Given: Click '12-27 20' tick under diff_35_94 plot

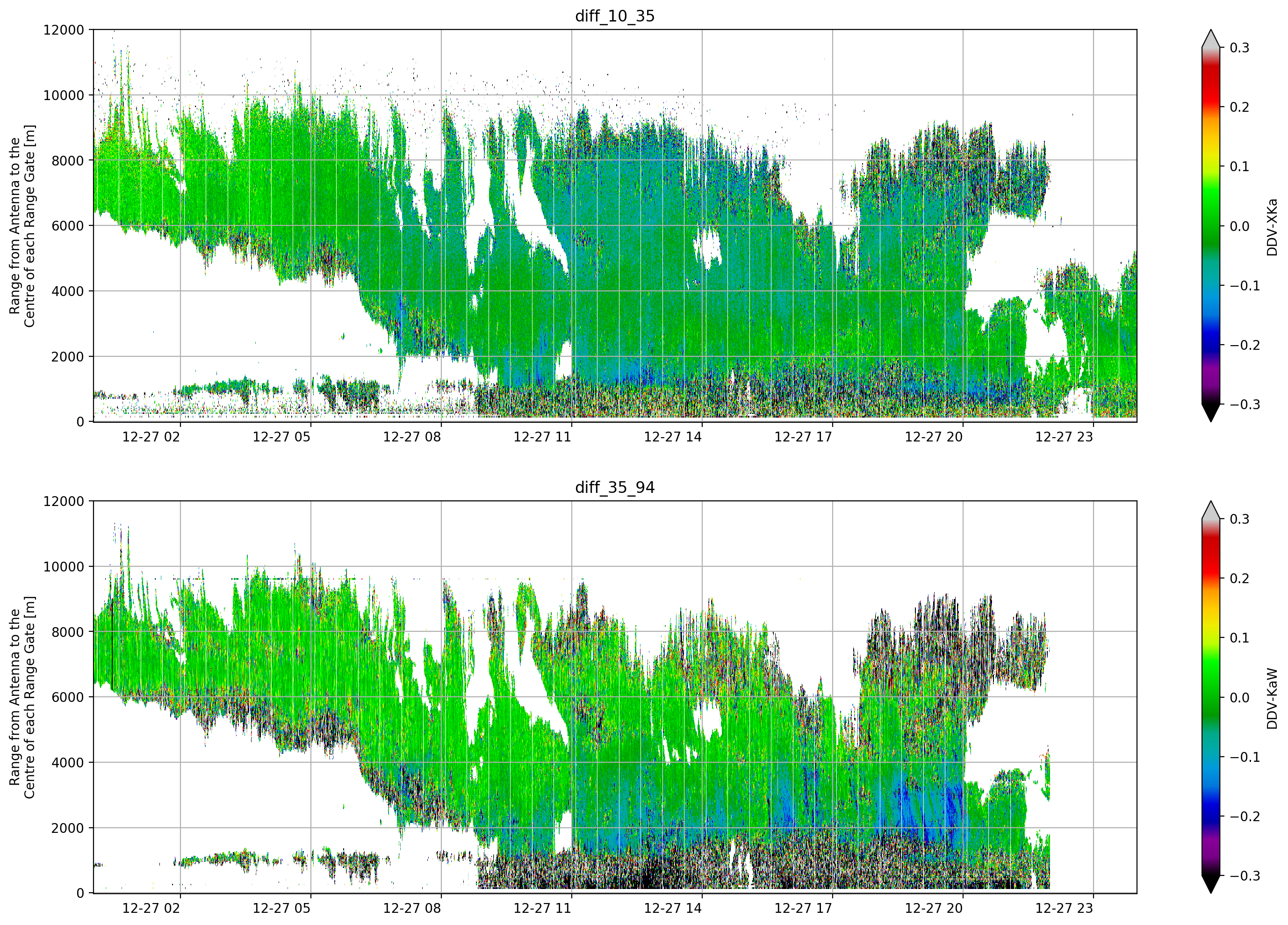Looking at the screenshot, I should [x=934, y=909].
